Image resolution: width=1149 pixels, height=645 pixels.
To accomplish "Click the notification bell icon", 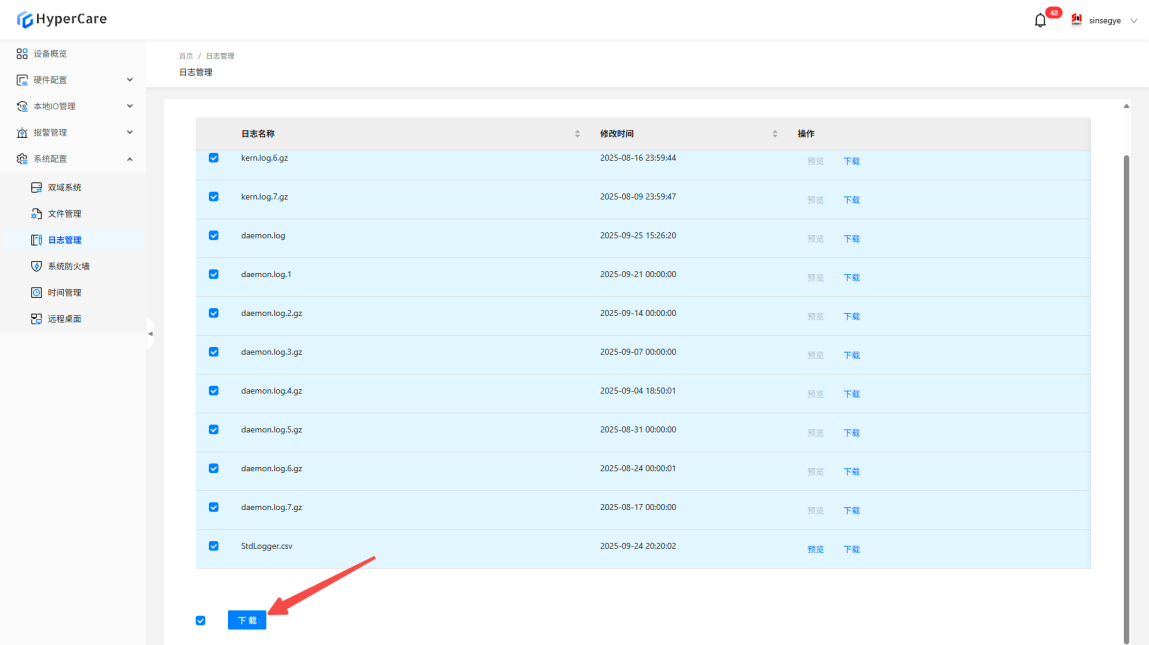I will (x=1040, y=20).
